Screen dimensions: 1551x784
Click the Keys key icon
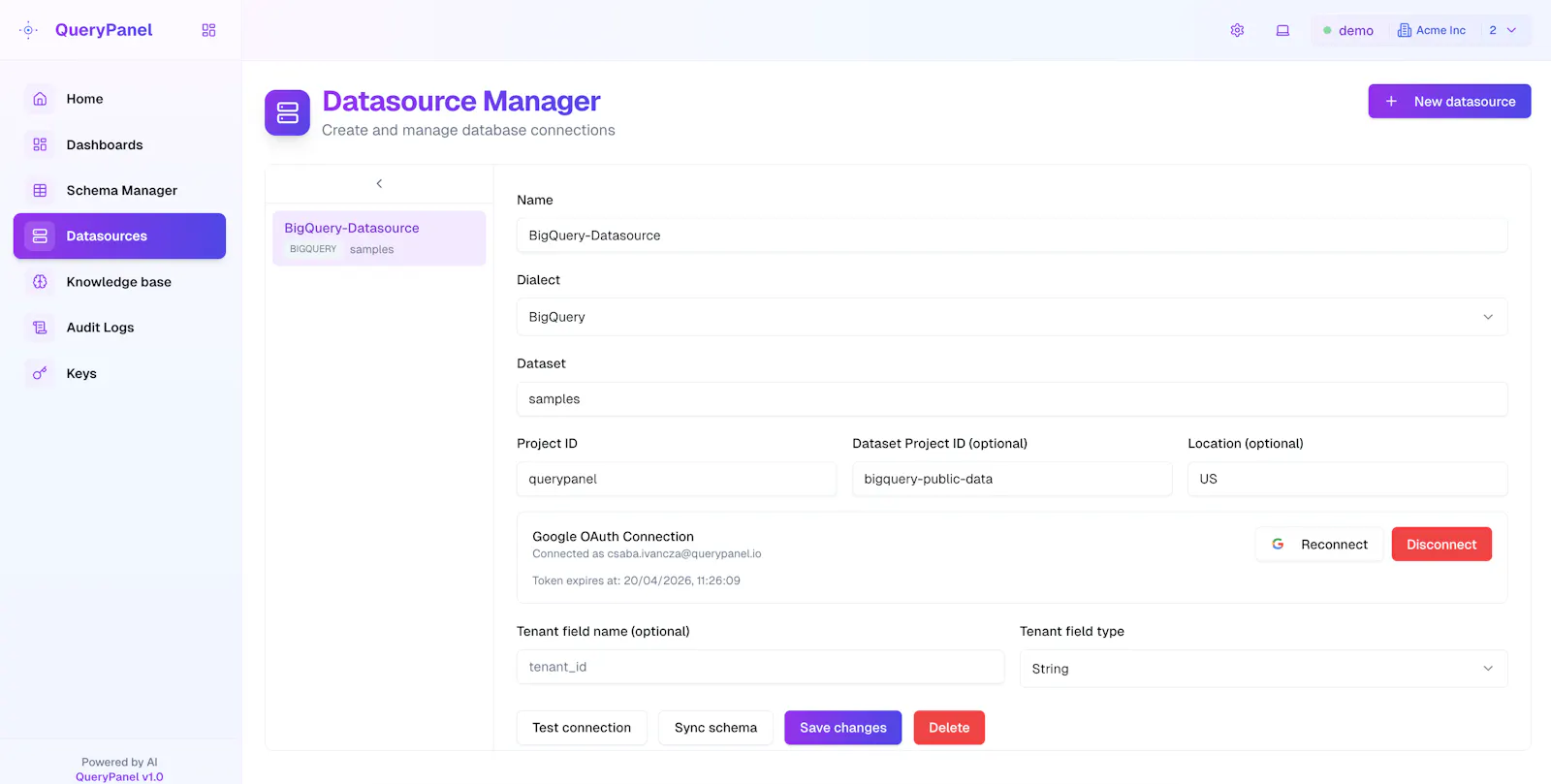(x=40, y=373)
